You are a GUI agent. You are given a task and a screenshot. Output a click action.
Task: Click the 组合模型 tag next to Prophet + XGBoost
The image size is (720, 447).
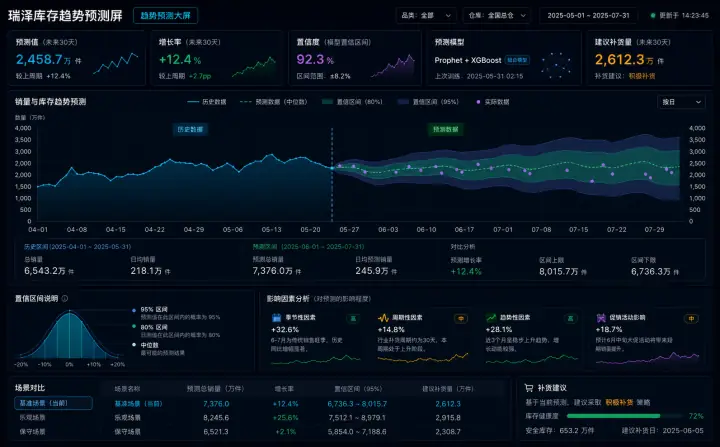click(517, 60)
